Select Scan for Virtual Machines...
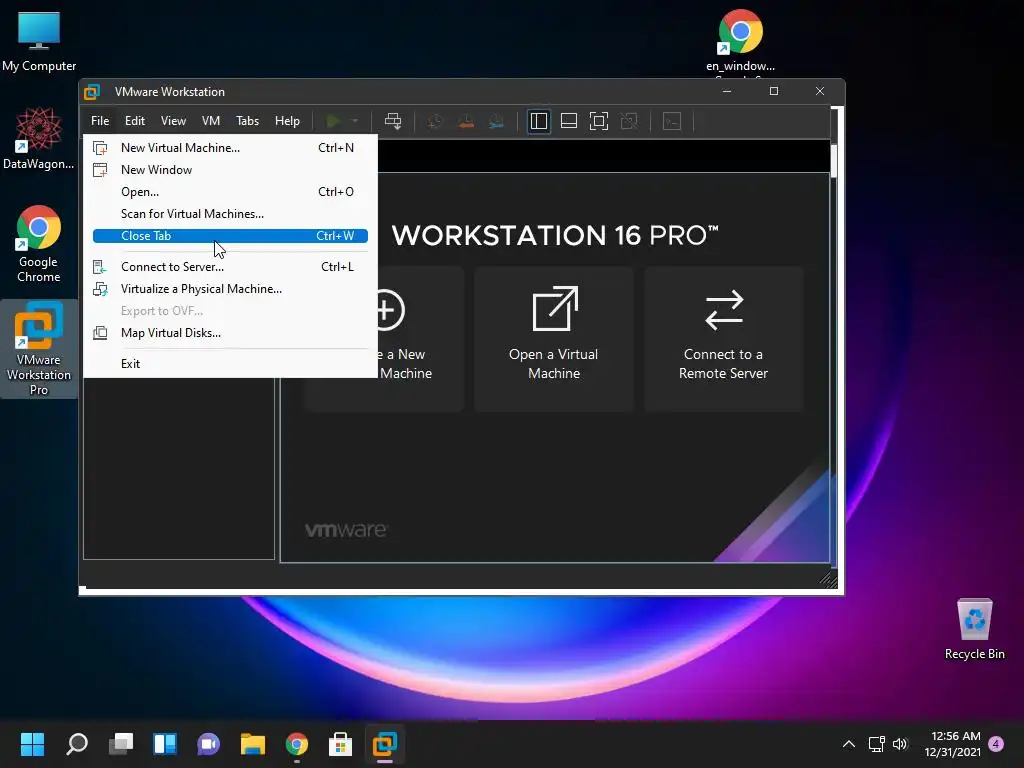The image size is (1024, 768). pos(231,214)
